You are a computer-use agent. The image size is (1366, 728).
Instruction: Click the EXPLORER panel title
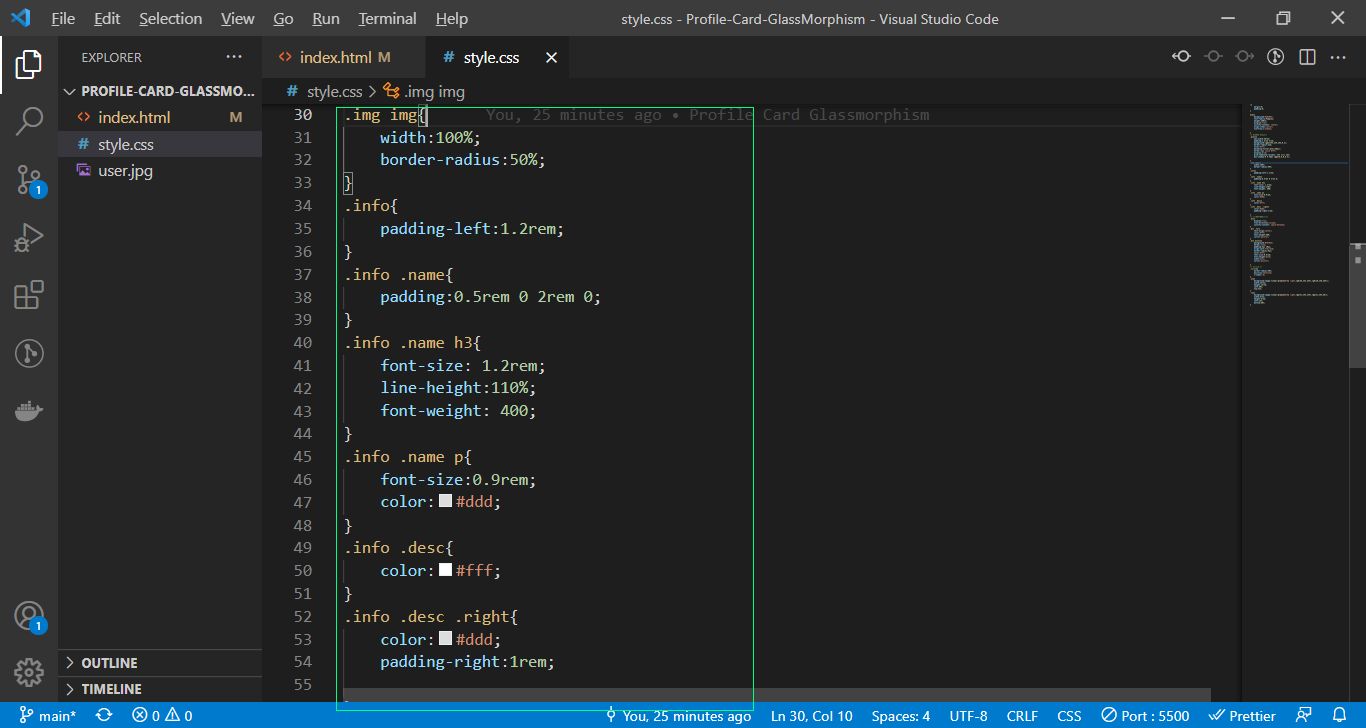point(111,58)
